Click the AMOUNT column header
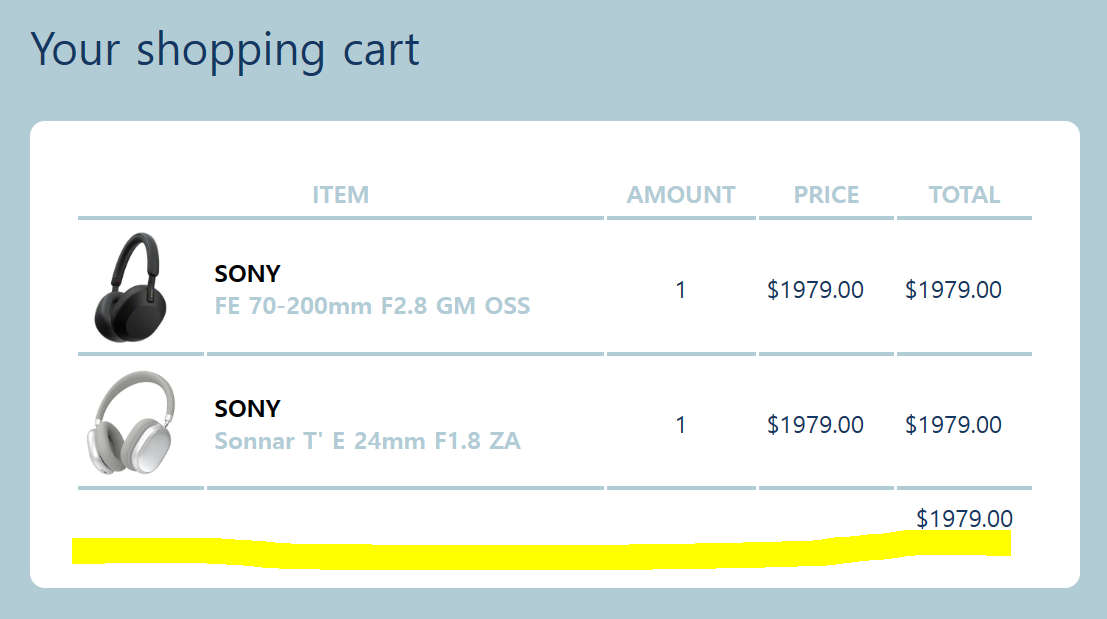Screen dimensions: 1107x619 681,195
